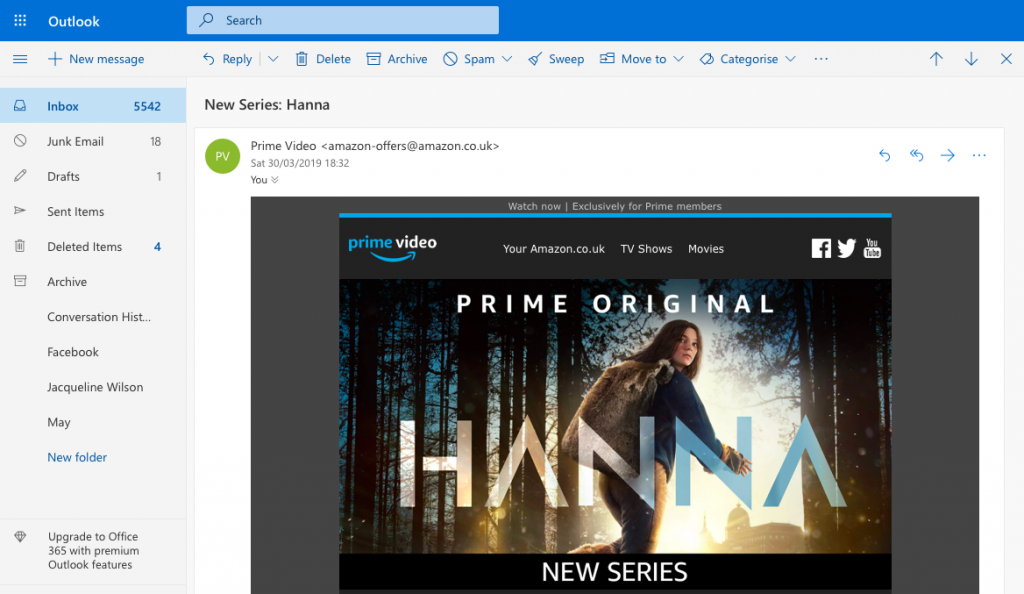Open the Deleted Items folder
Viewport: 1024px width, 594px height.
click(x=93, y=247)
